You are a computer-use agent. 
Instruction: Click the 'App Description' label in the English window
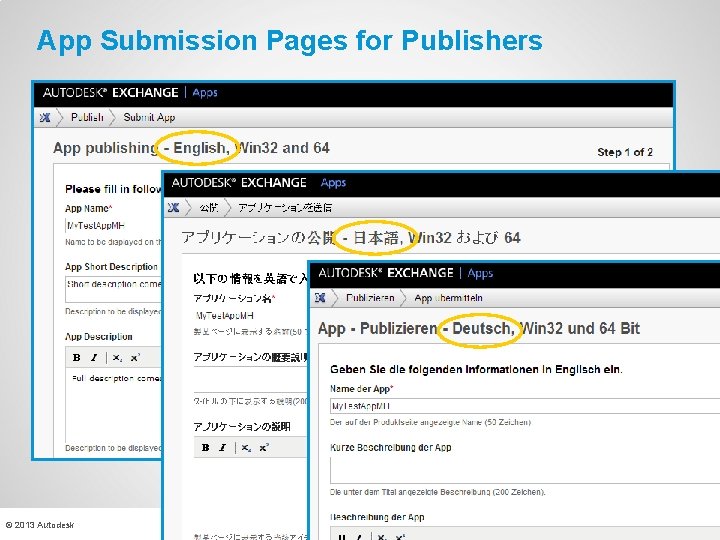(98, 337)
